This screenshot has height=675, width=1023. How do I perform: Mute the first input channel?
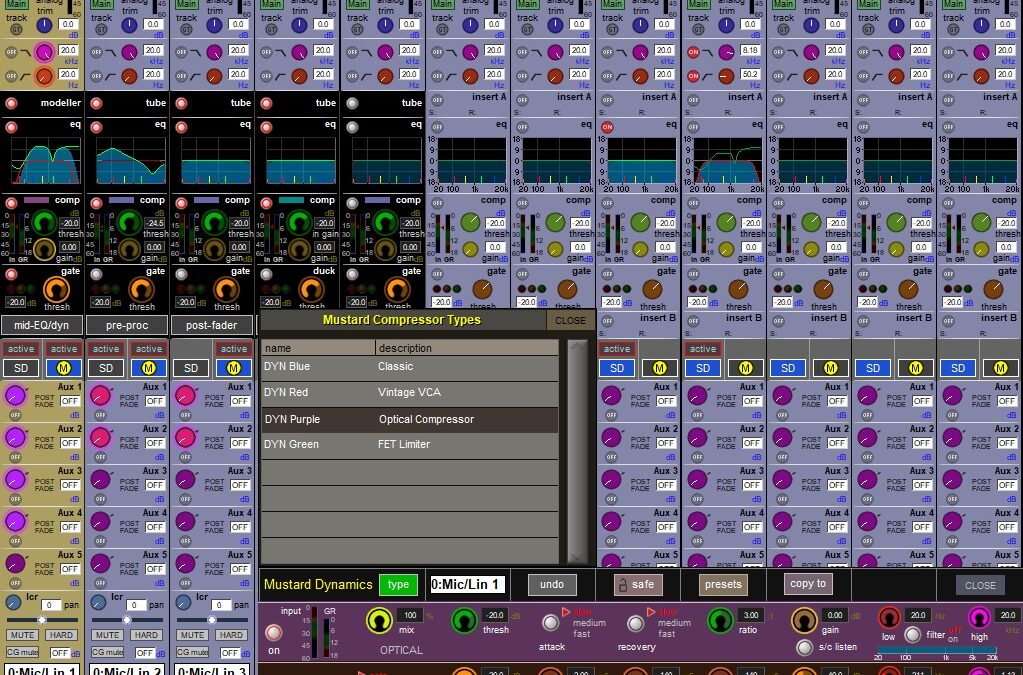pos(20,634)
